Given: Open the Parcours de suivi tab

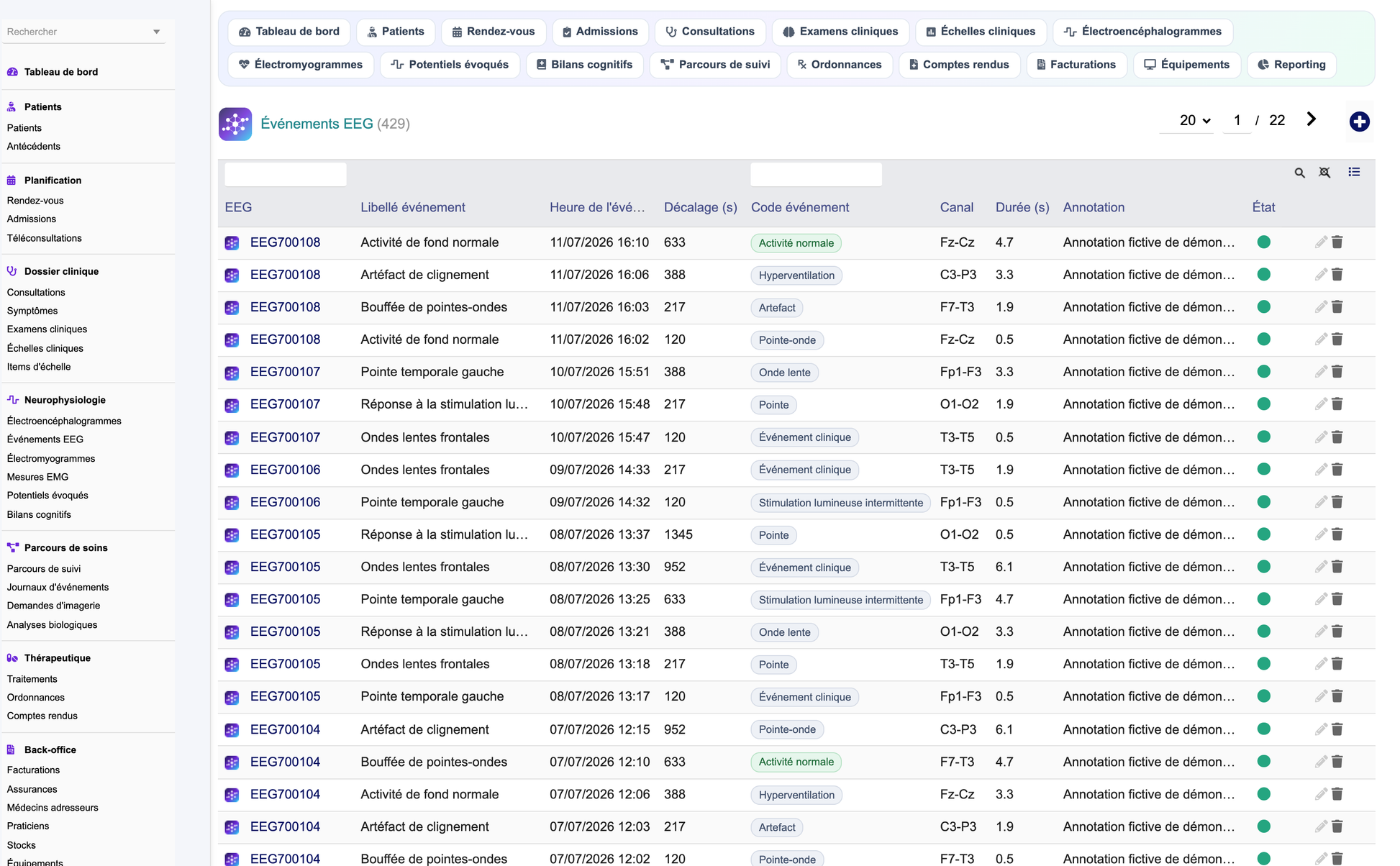Looking at the screenshot, I should coord(715,65).
